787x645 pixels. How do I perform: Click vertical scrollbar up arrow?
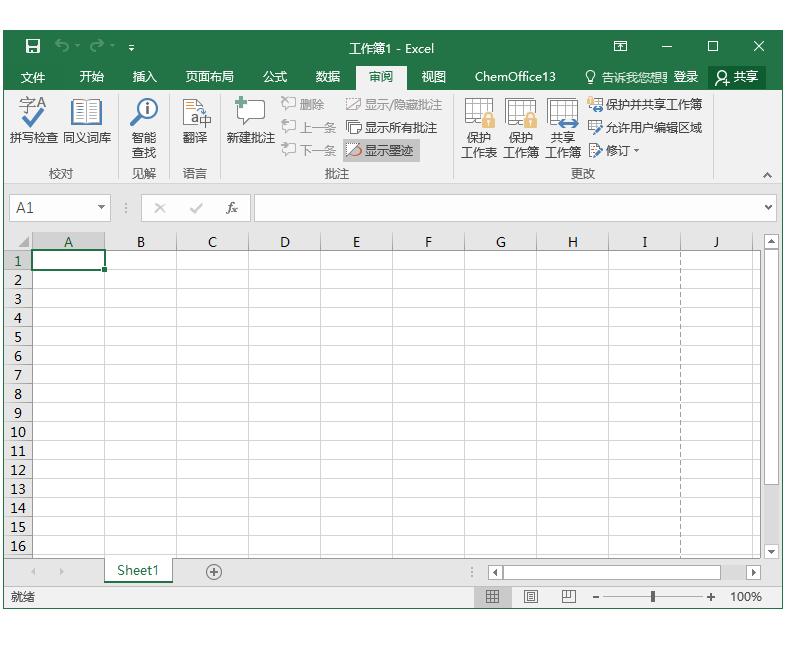(x=771, y=242)
